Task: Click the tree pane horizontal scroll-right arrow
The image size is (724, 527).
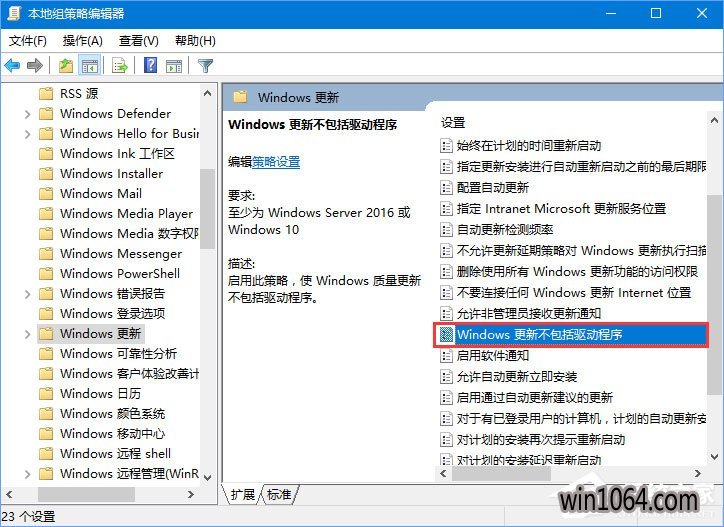Action: [191, 494]
